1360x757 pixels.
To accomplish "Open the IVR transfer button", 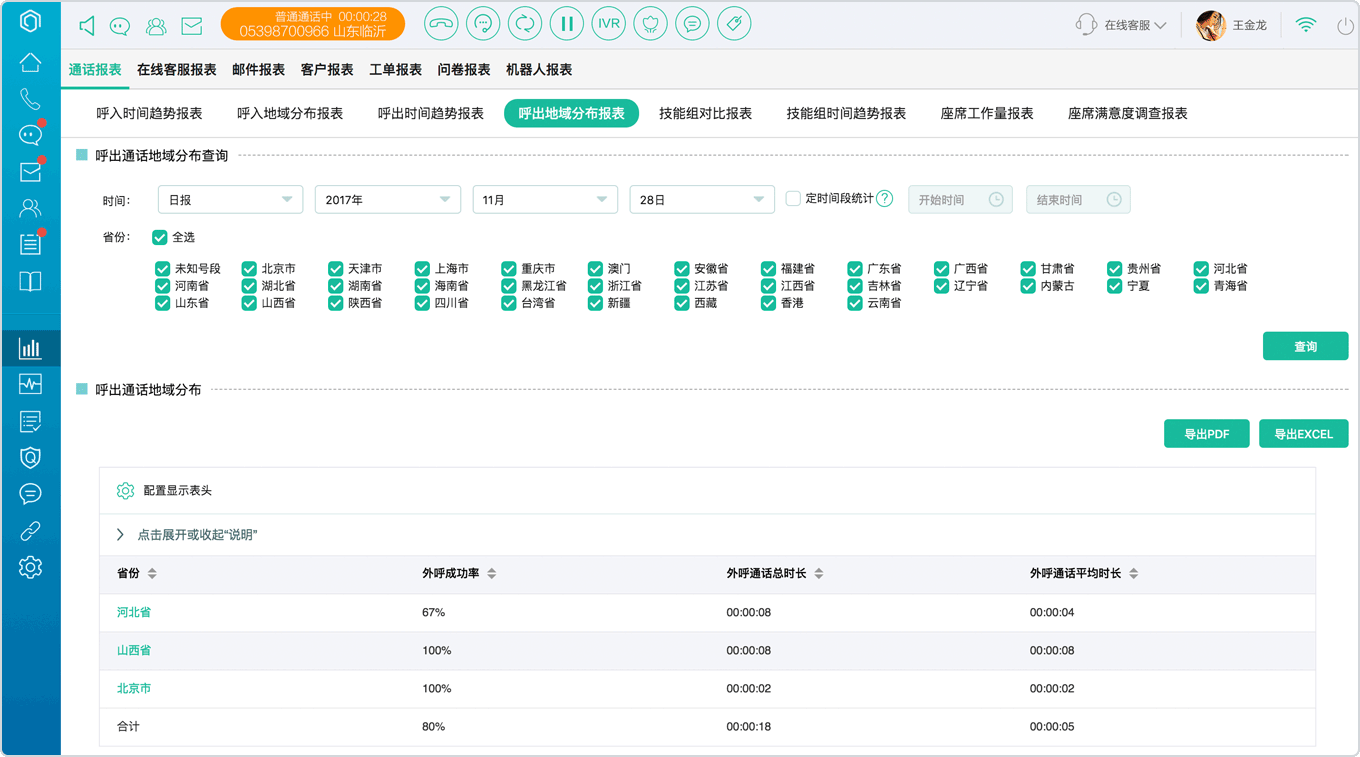I will point(608,24).
